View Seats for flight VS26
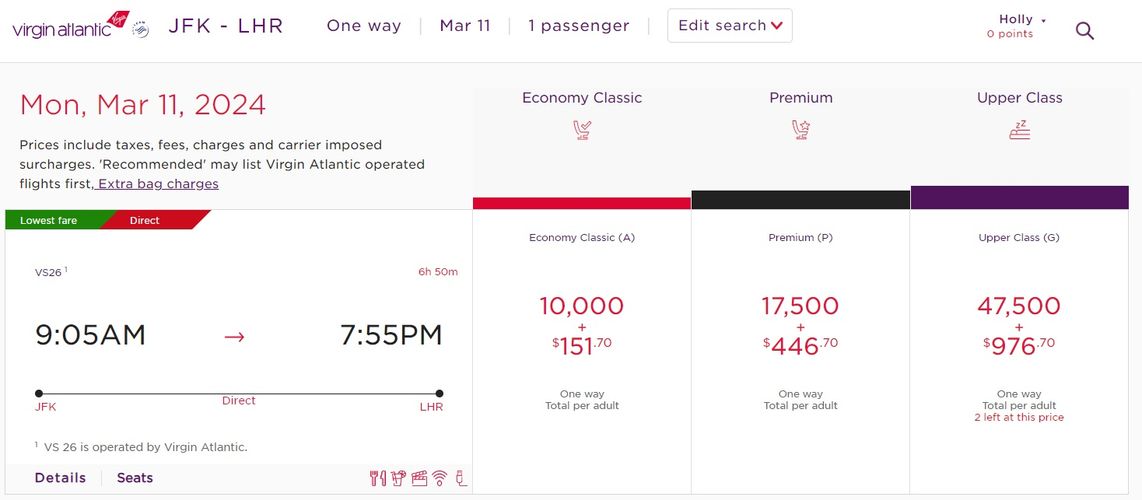The height and width of the screenshot is (500, 1142). [135, 478]
